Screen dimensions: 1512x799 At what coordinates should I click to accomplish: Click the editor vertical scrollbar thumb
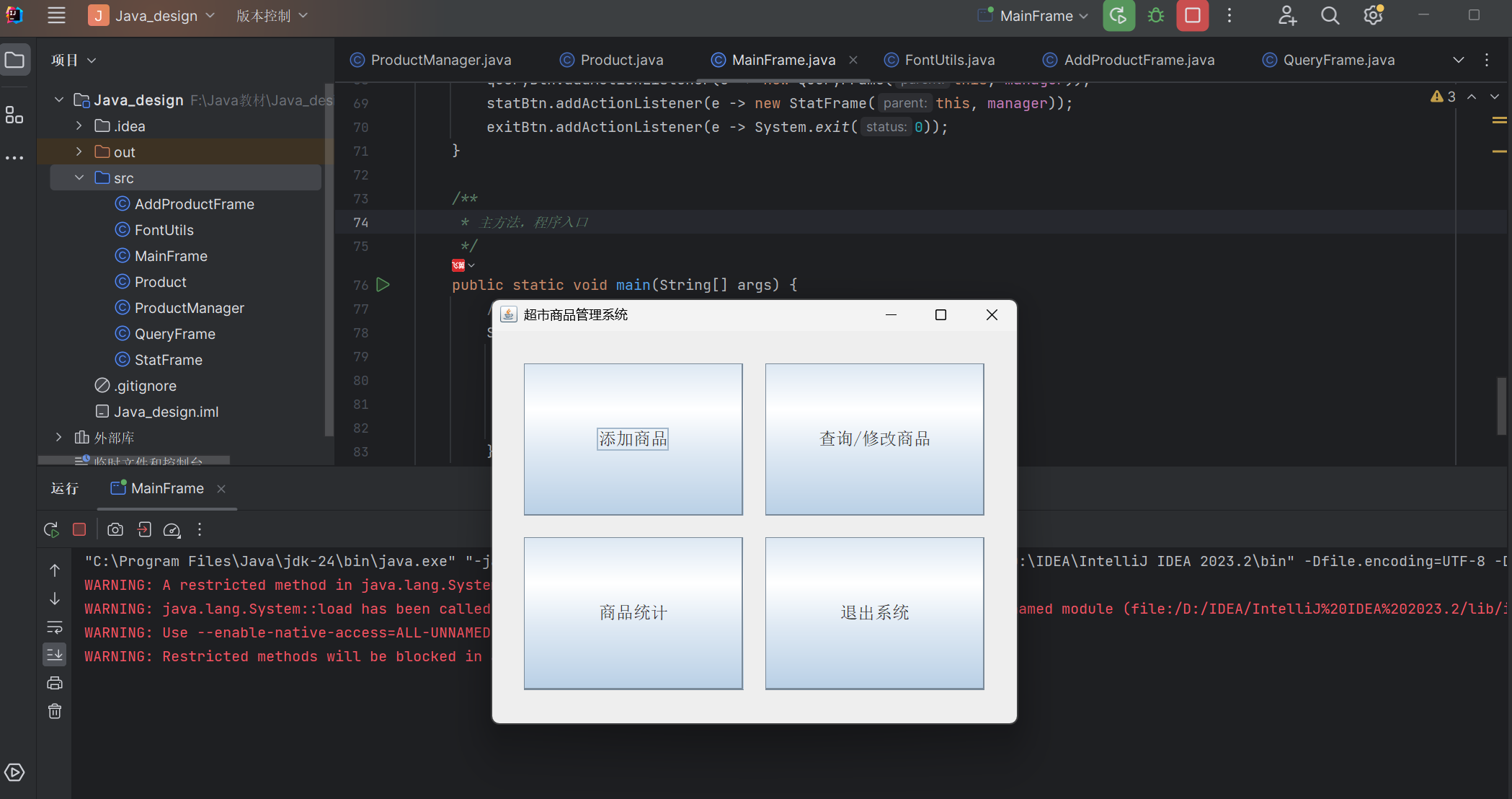pos(1502,405)
